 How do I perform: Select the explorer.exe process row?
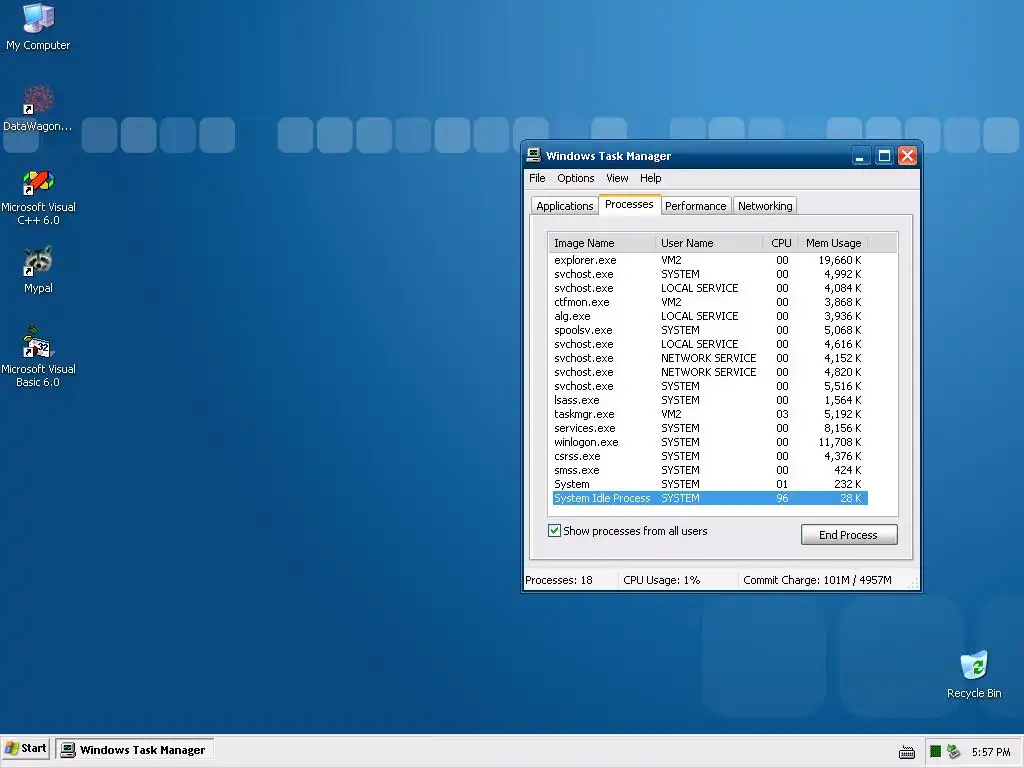click(x=709, y=260)
